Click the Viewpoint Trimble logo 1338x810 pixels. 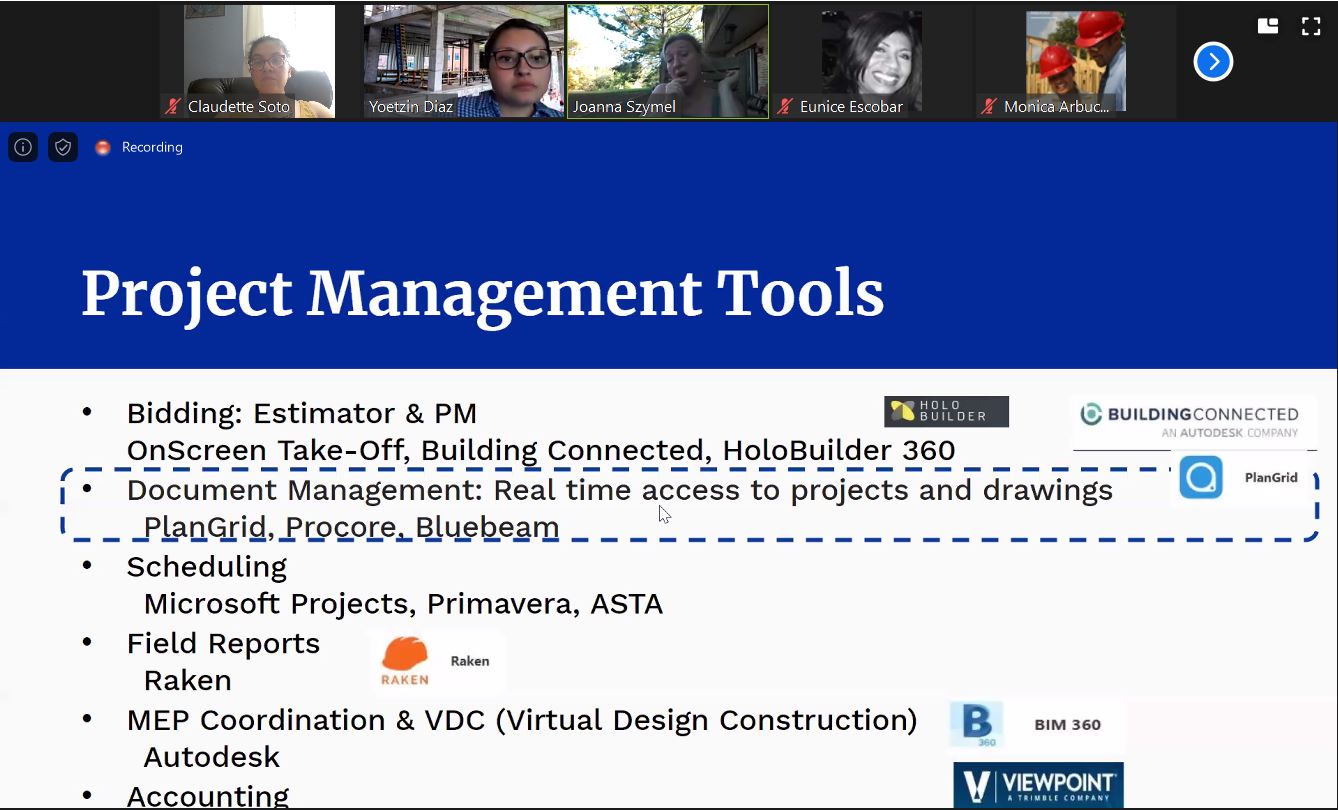(x=1038, y=784)
